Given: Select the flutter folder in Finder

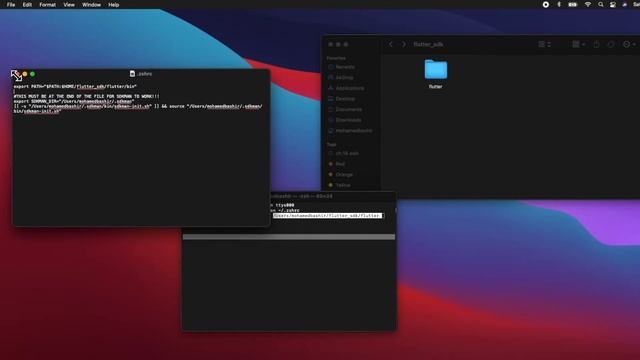Looking at the screenshot, I should click(x=436, y=74).
